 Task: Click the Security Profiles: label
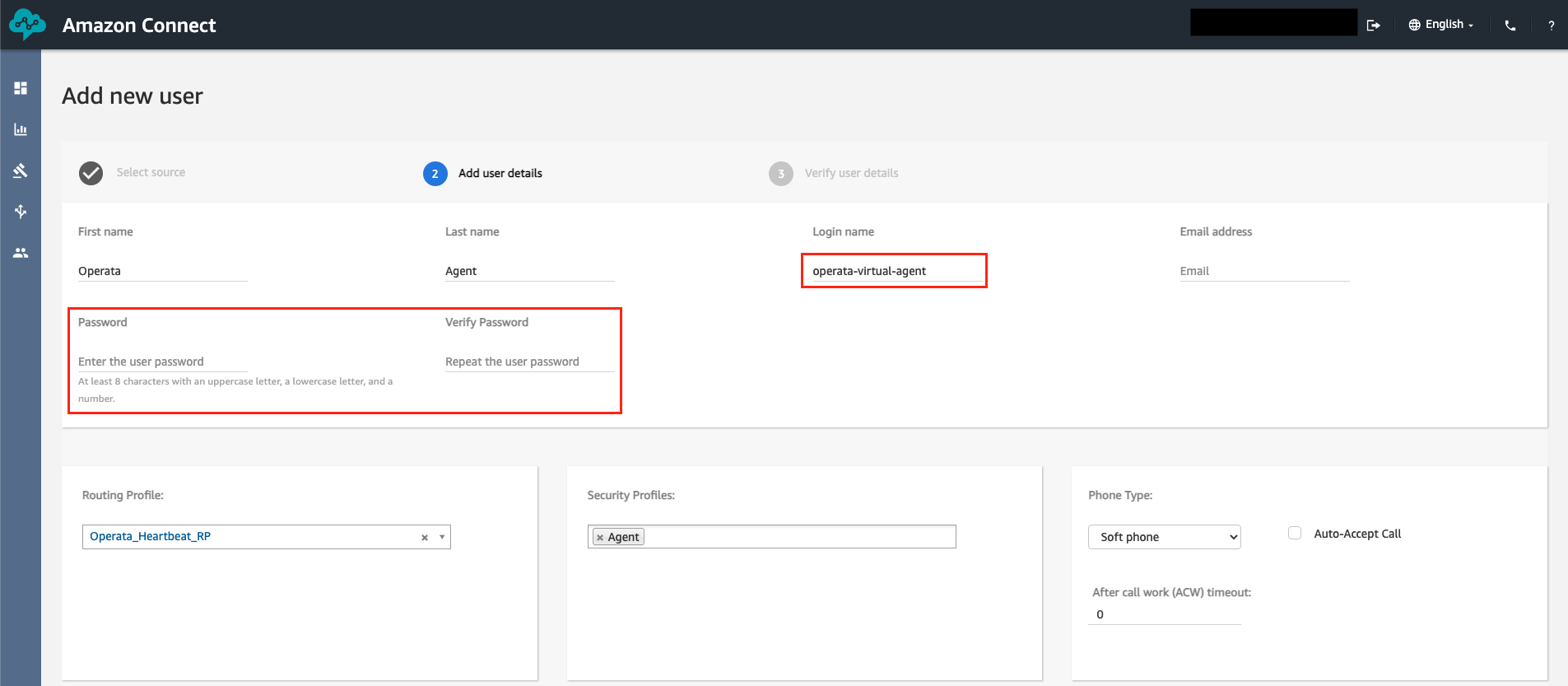point(630,495)
